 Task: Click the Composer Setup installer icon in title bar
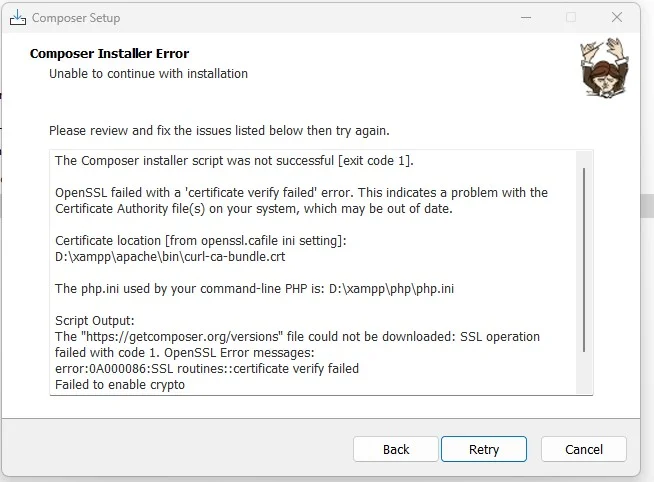18,18
